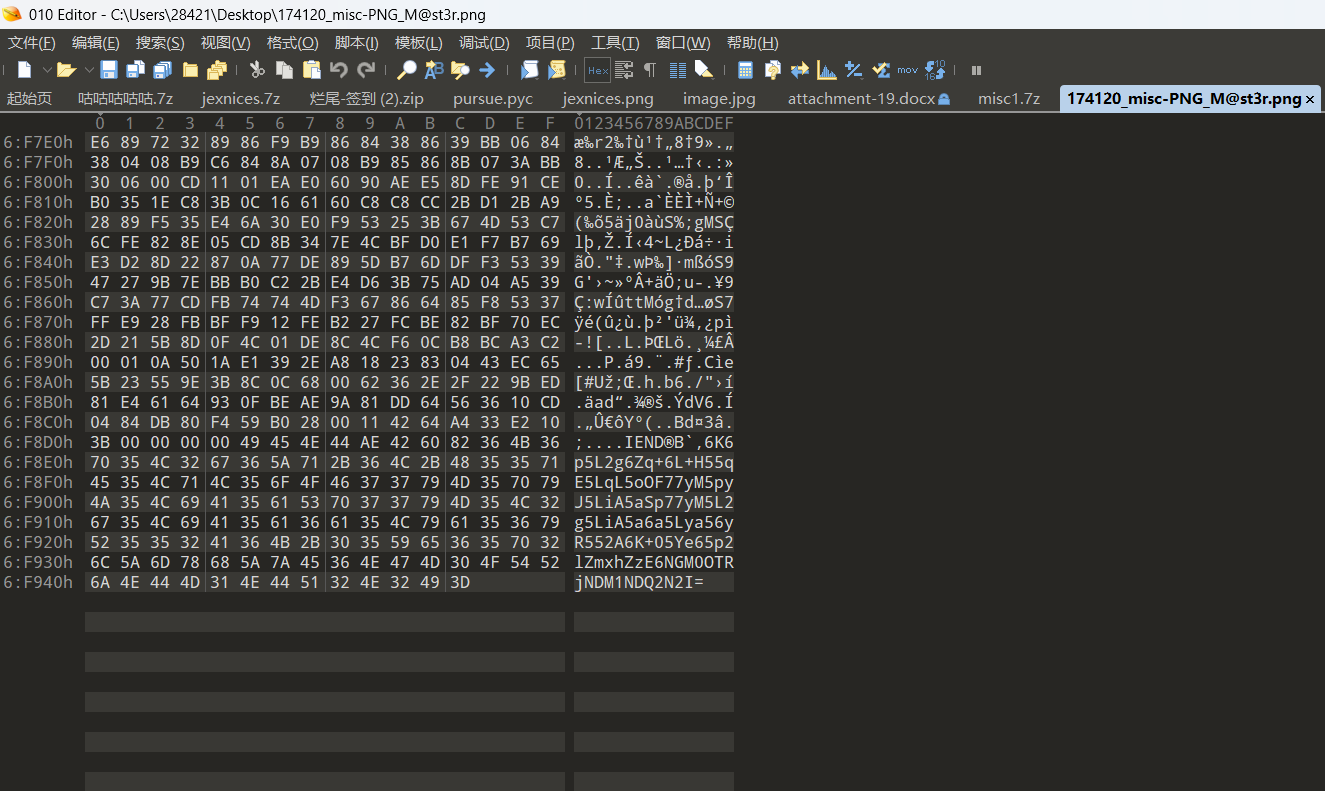Toggle the Hex edit mode button
This screenshot has width=1325, height=791.
coord(597,70)
